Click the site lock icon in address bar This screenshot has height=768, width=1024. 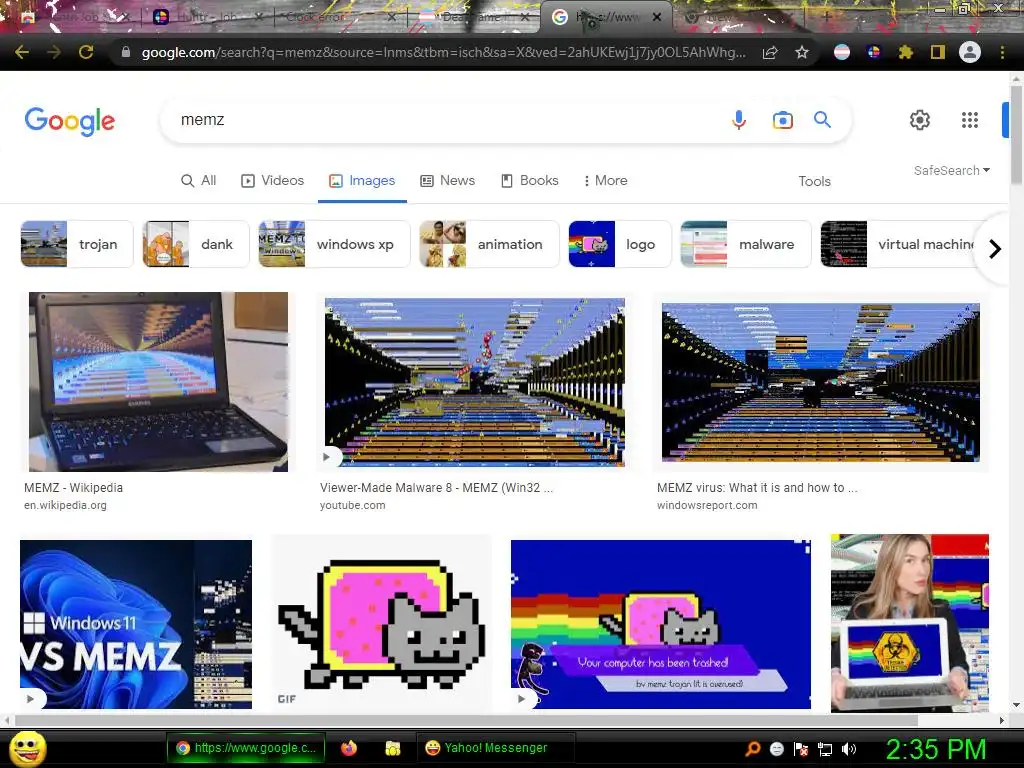[126, 52]
